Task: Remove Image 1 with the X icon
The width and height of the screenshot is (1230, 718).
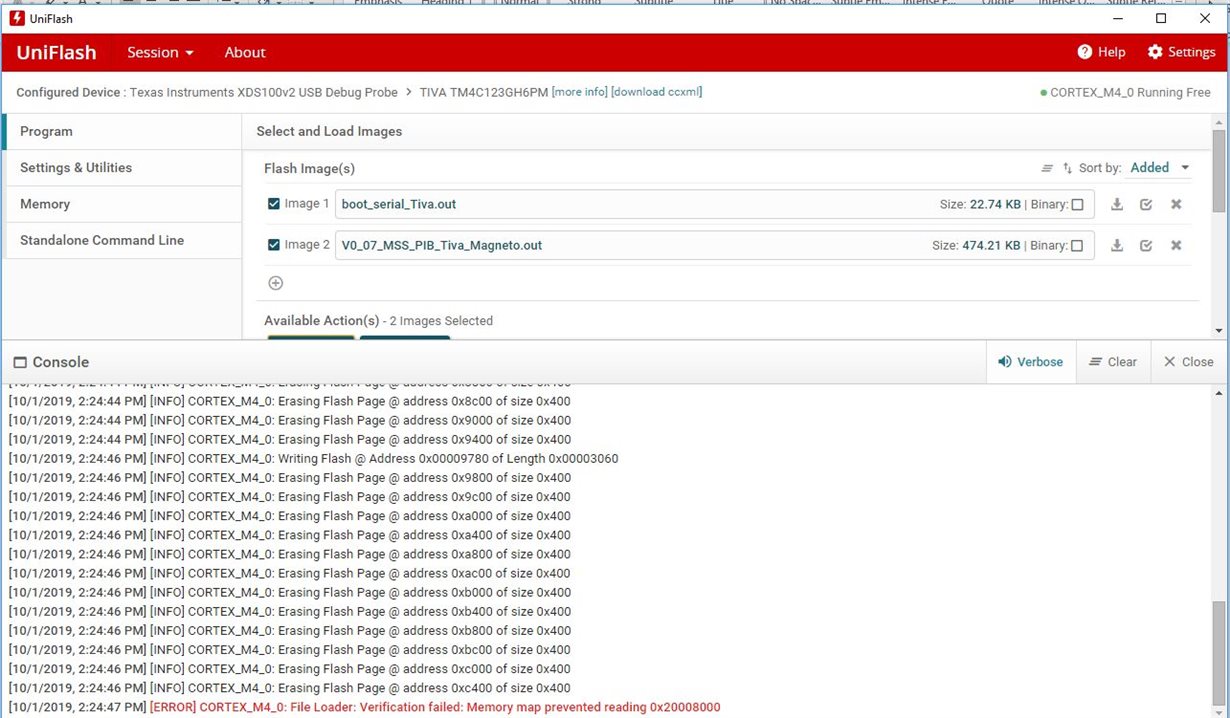Action: (1176, 204)
